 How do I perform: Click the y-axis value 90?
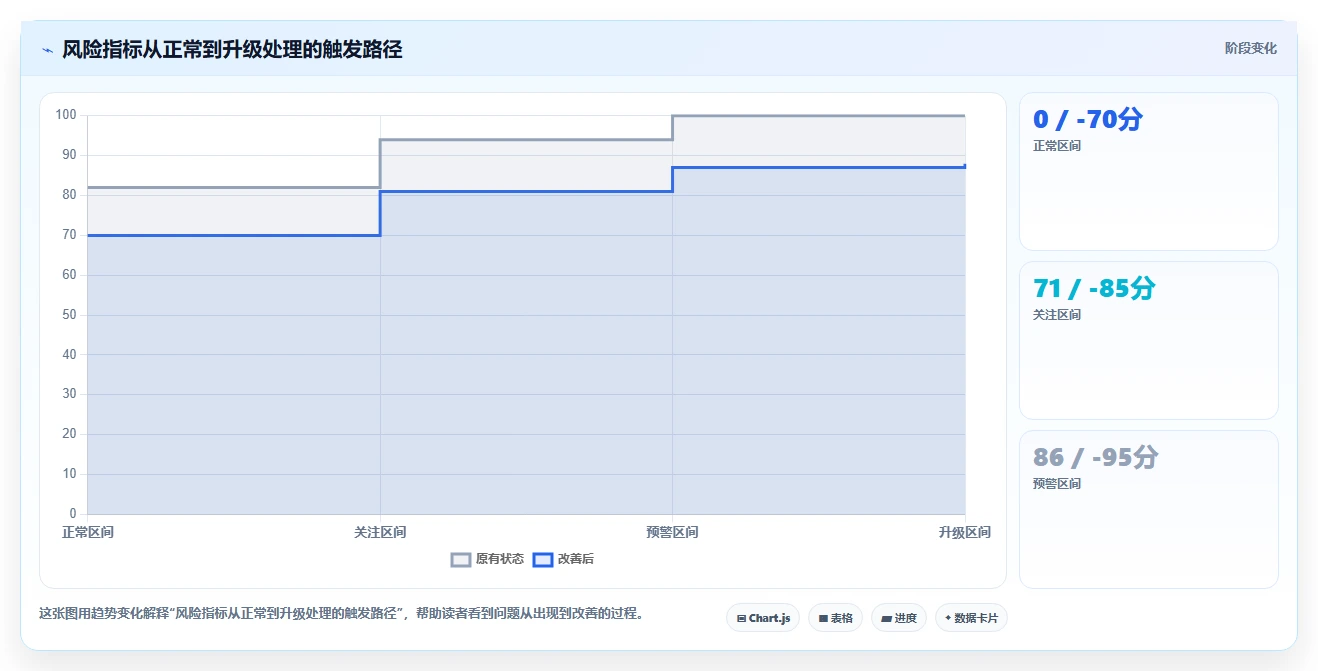[x=70, y=155]
